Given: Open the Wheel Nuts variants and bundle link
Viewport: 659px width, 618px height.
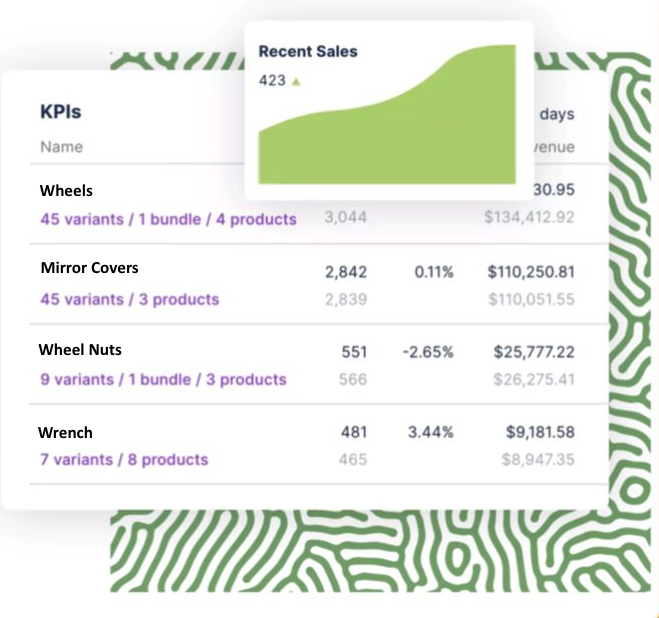Looking at the screenshot, I should point(163,379).
